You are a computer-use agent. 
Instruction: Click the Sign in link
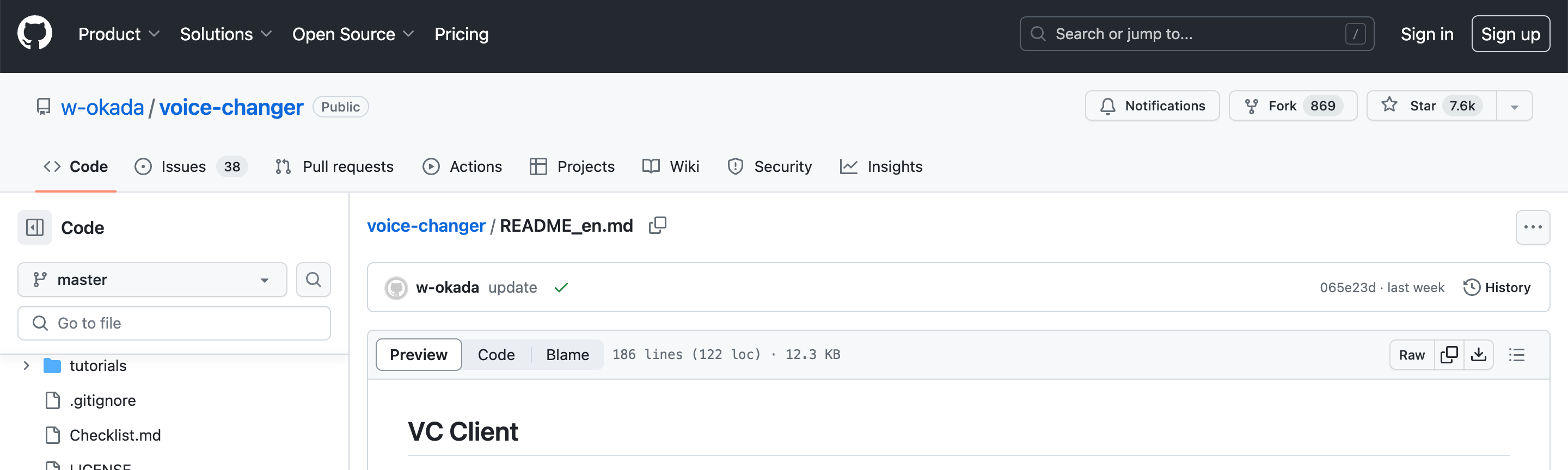1426,34
